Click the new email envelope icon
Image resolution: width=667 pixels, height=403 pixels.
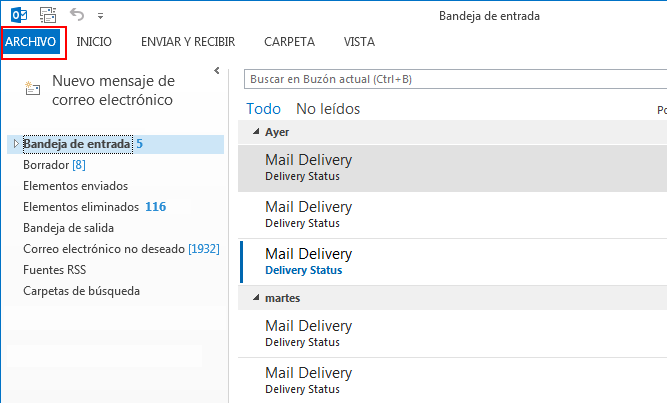click(33, 90)
